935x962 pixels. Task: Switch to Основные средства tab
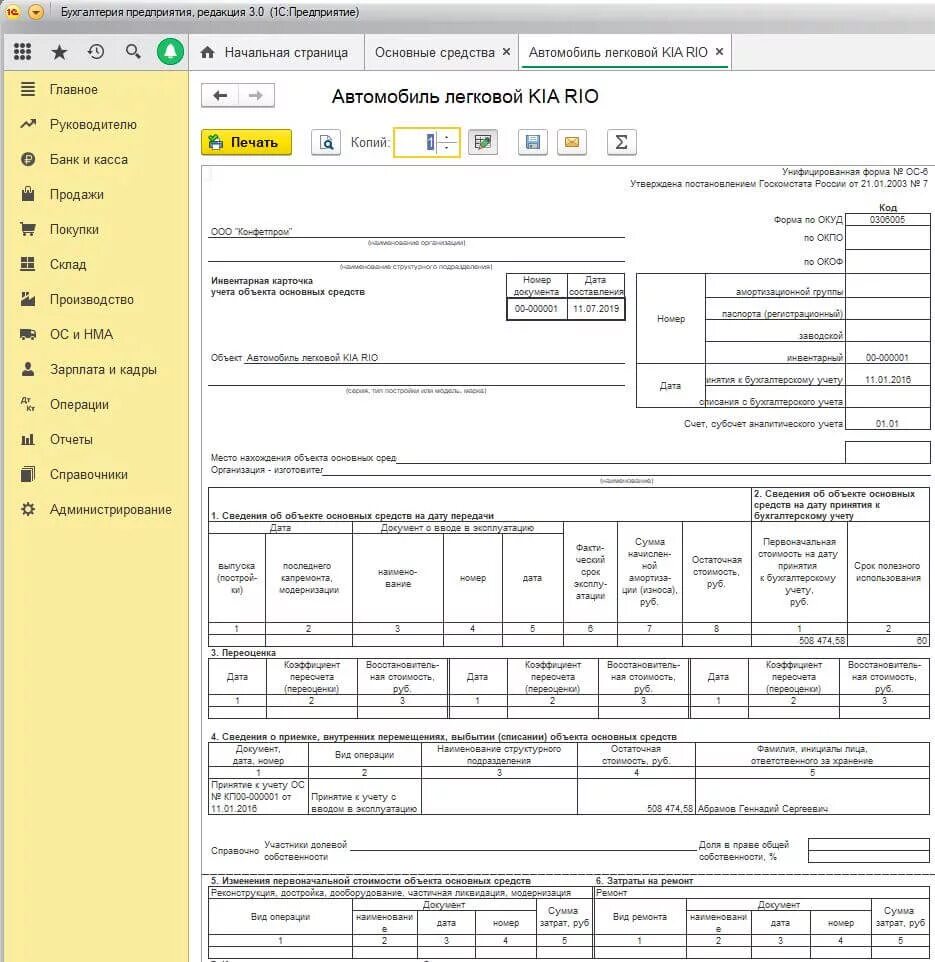434,53
